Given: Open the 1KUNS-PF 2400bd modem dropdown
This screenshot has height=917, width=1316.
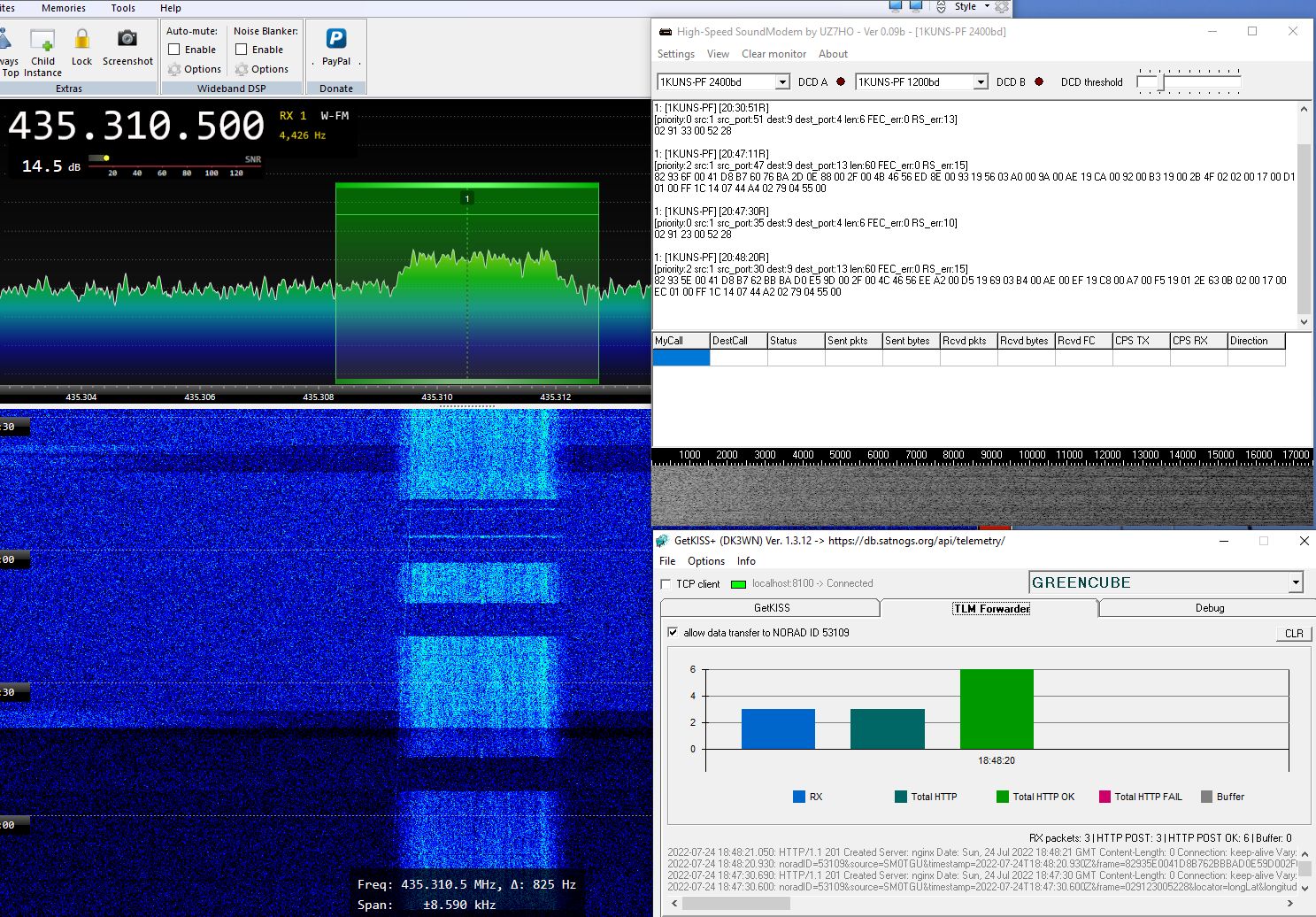Looking at the screenshot, I should (x=782, y=81).
